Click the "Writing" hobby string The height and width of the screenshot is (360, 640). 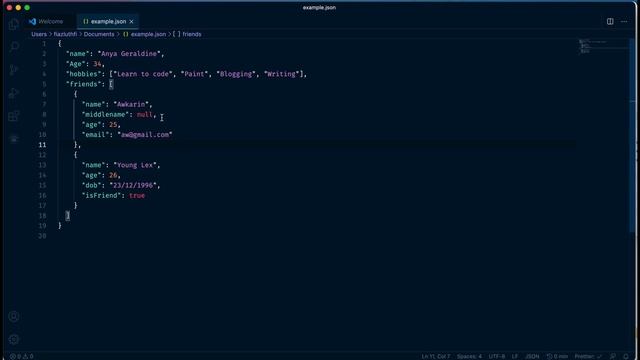(x=282, y=74)
